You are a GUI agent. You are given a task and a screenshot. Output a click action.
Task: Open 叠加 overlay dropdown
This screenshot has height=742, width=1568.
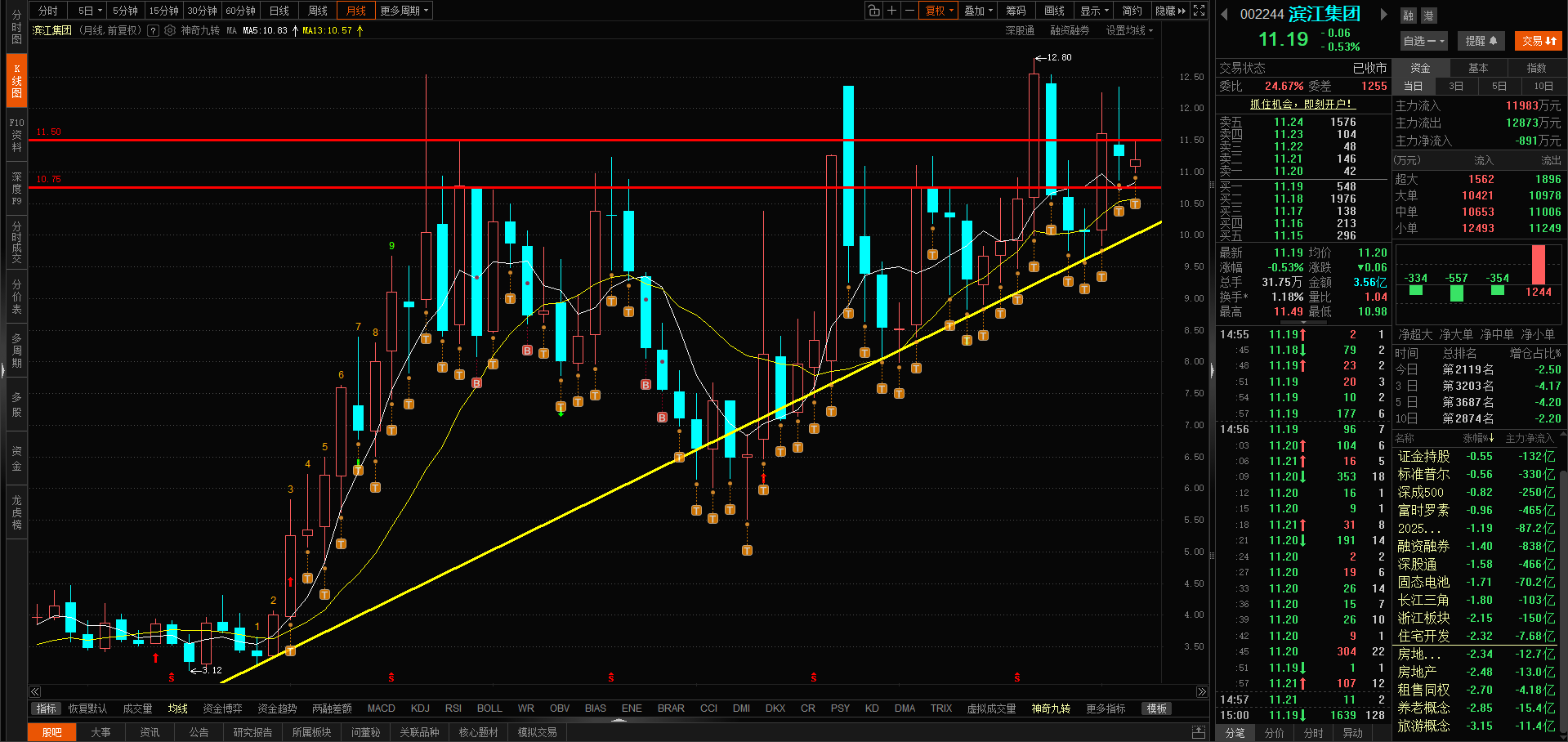(x=977, y=11)
